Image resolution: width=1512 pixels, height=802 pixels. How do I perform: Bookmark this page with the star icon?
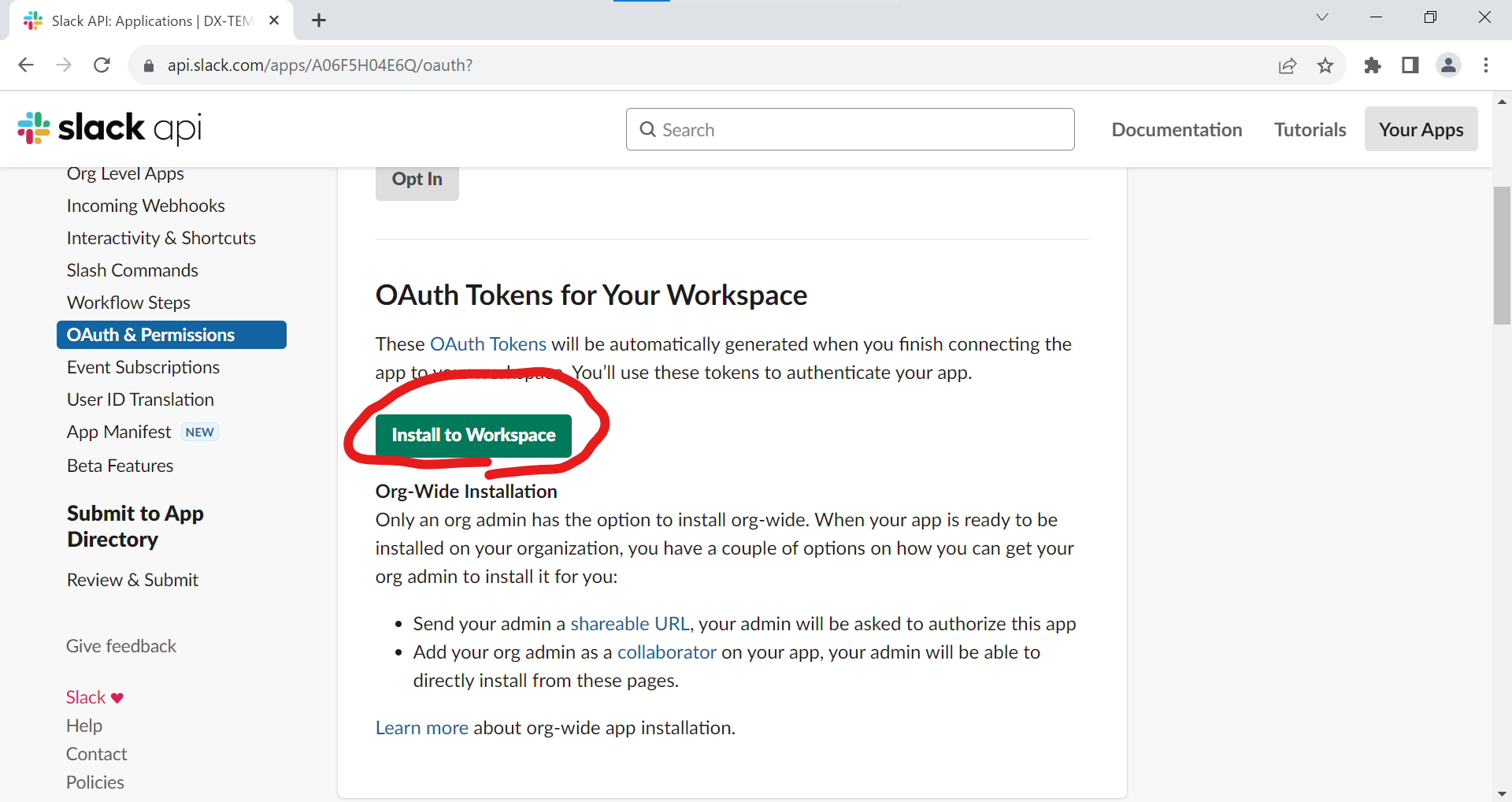coord(1325,65)
